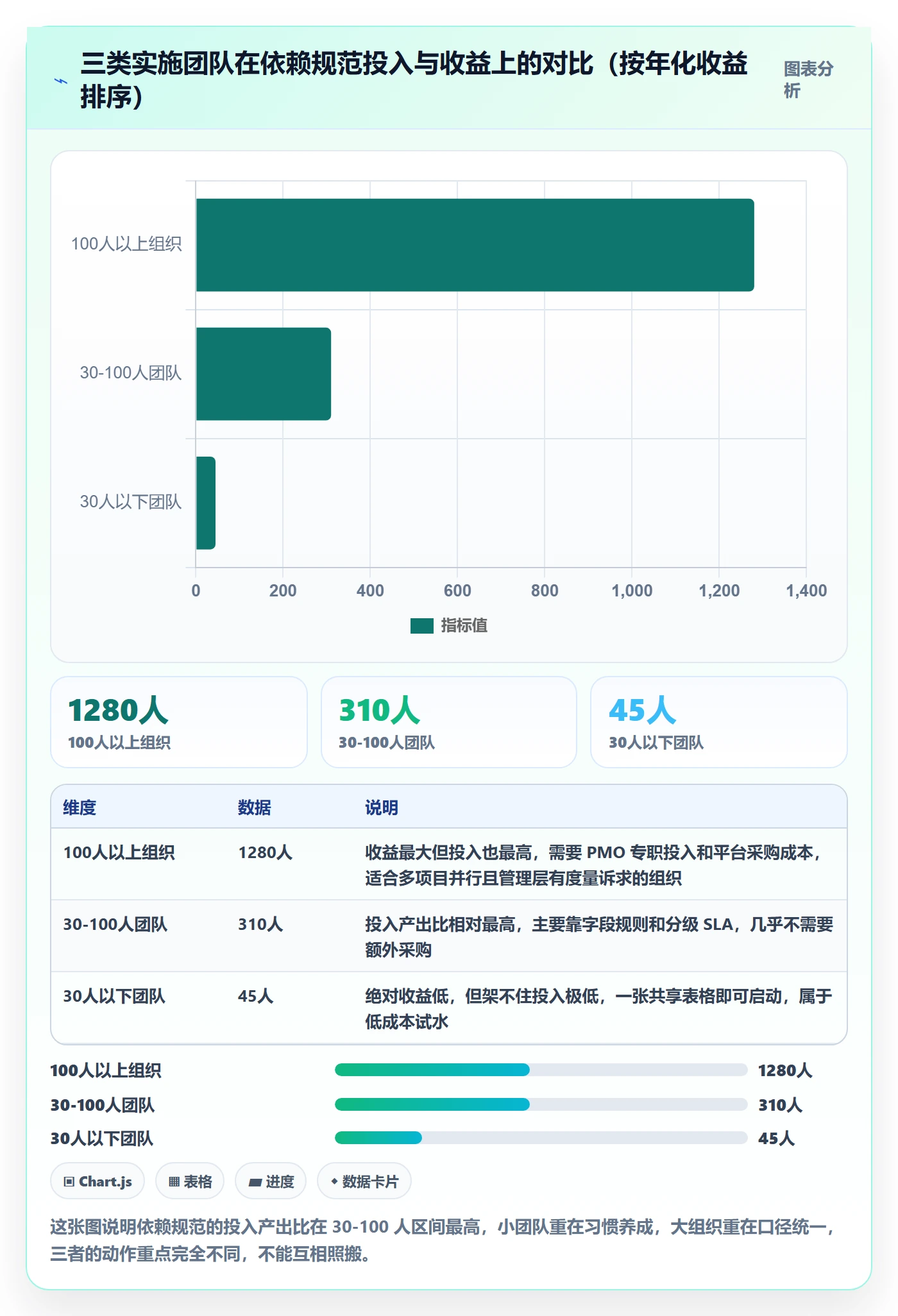Viewport: 898px width, 1316px height.
Task: Click the lightning icon beside the title
Action: pyautogui.click(x=61, y=81)
